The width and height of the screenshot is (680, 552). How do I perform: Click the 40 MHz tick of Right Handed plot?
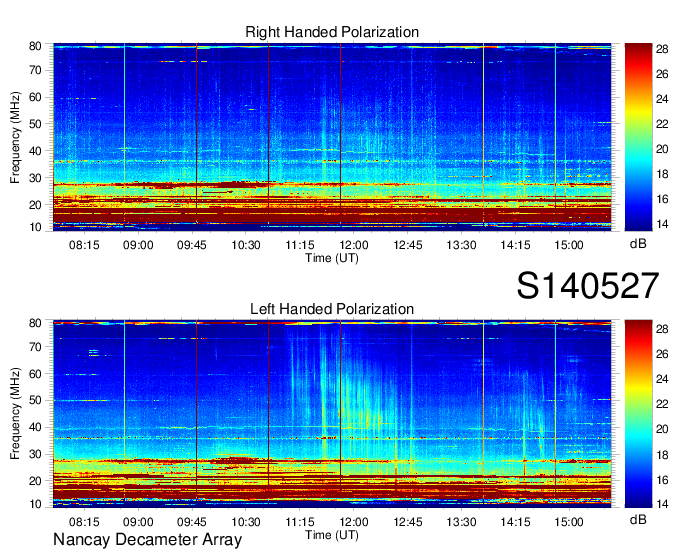(x=35, y=151)
